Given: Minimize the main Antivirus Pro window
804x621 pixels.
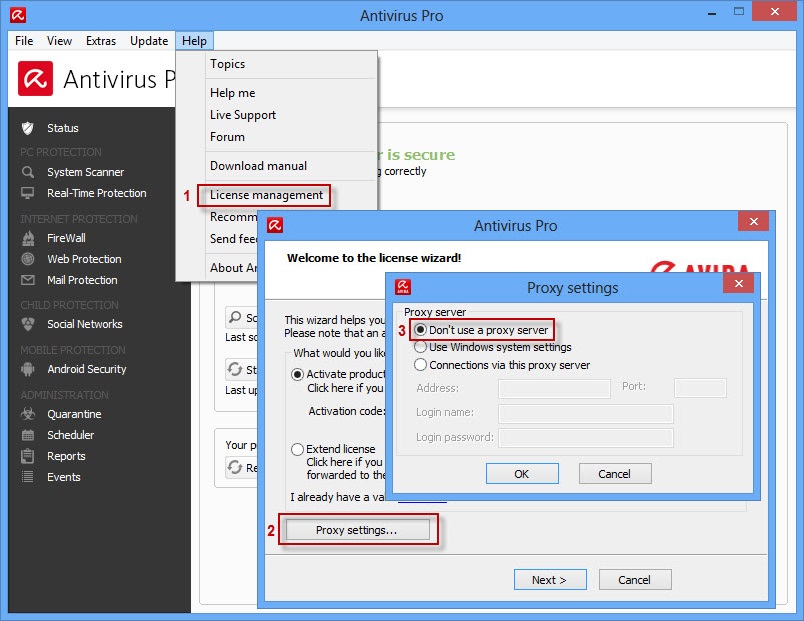Looking at the screenshot, I should pos(712,13).
